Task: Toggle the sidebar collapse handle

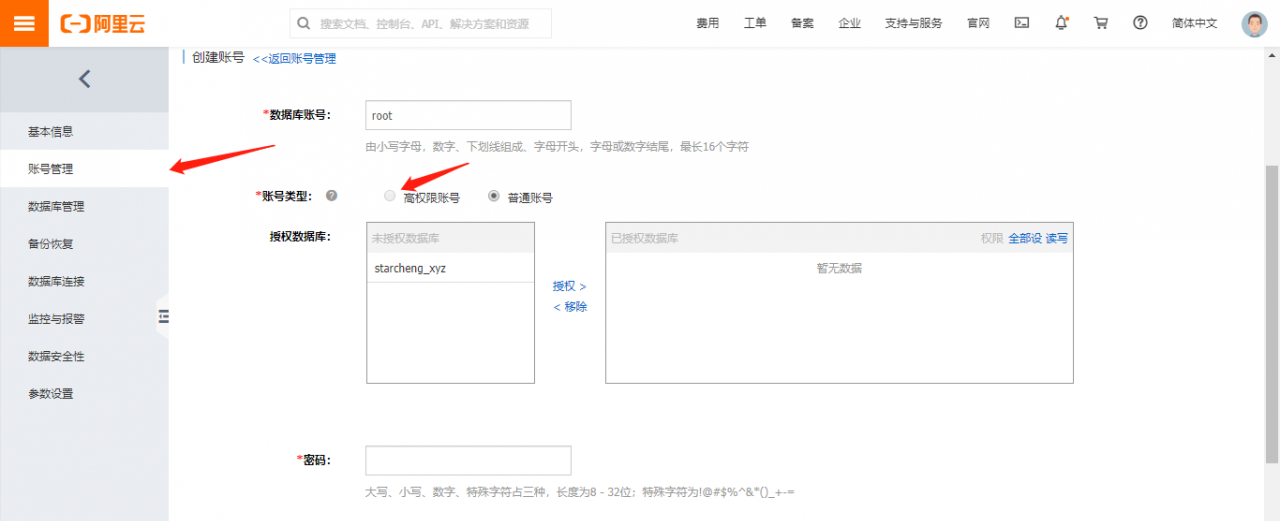Action: pyautogui.click(x=163, y=317)
